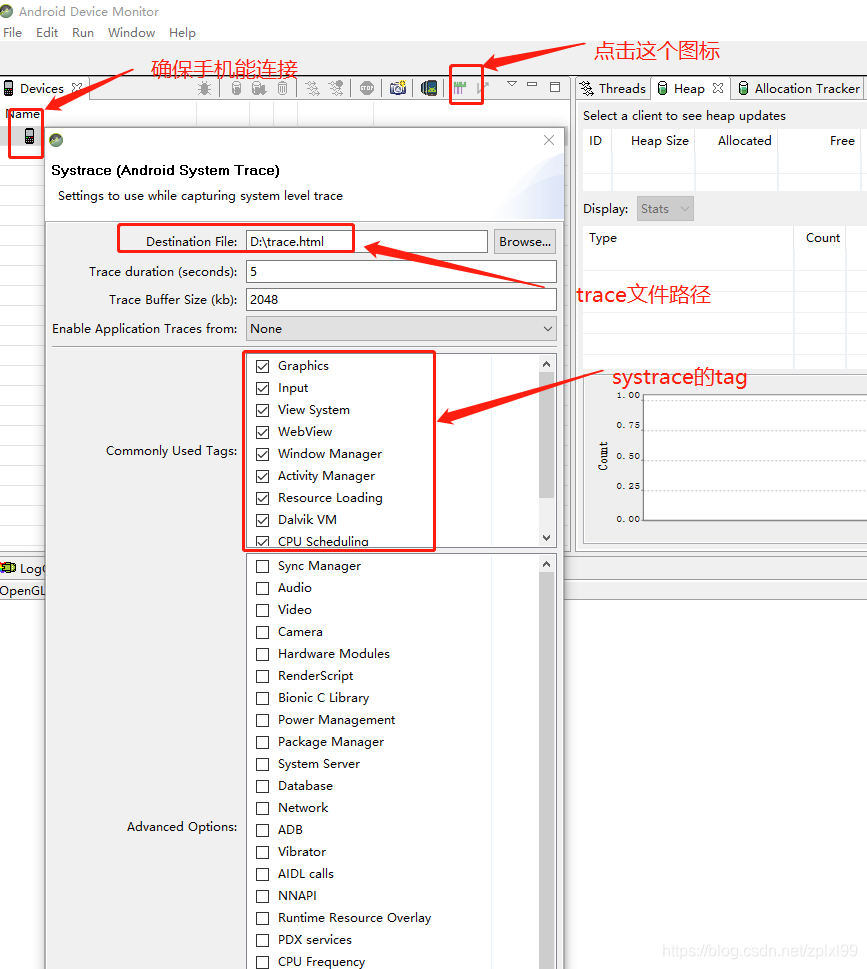
Task: Enable the Package Manager option
Action: [x=263, y=742]
